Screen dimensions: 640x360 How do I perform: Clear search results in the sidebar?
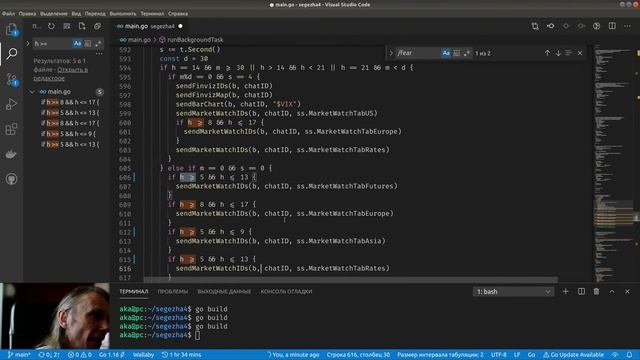point(67,26)
